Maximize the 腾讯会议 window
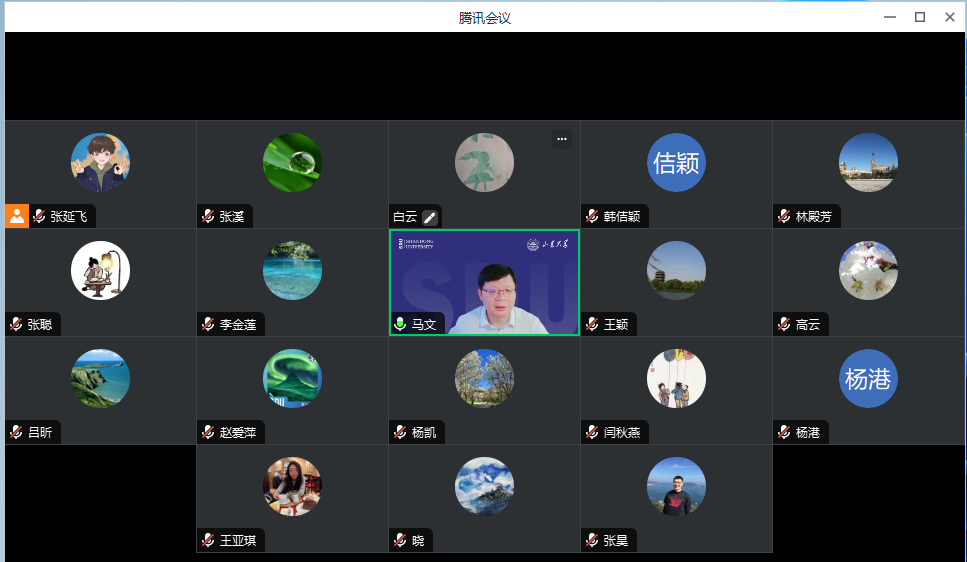The image size is (967, 562). pyautogui.click(x=919, y=17)
